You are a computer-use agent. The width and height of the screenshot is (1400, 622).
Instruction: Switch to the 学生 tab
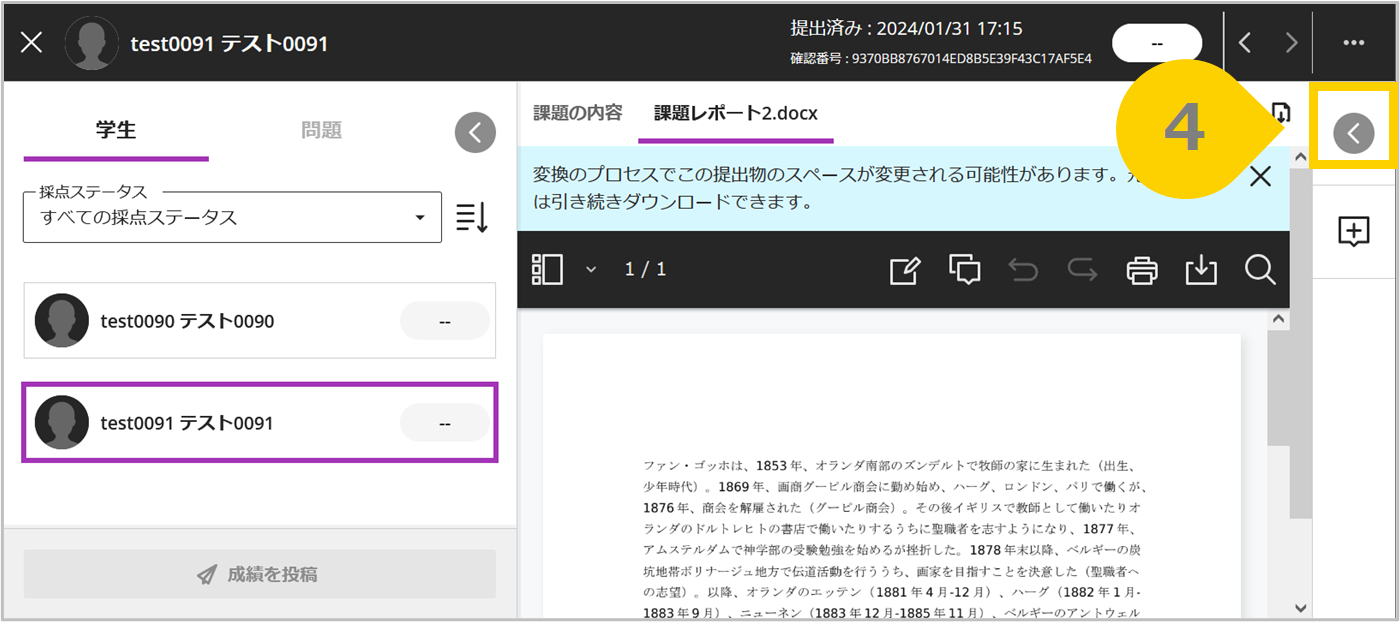pos(116,130)
